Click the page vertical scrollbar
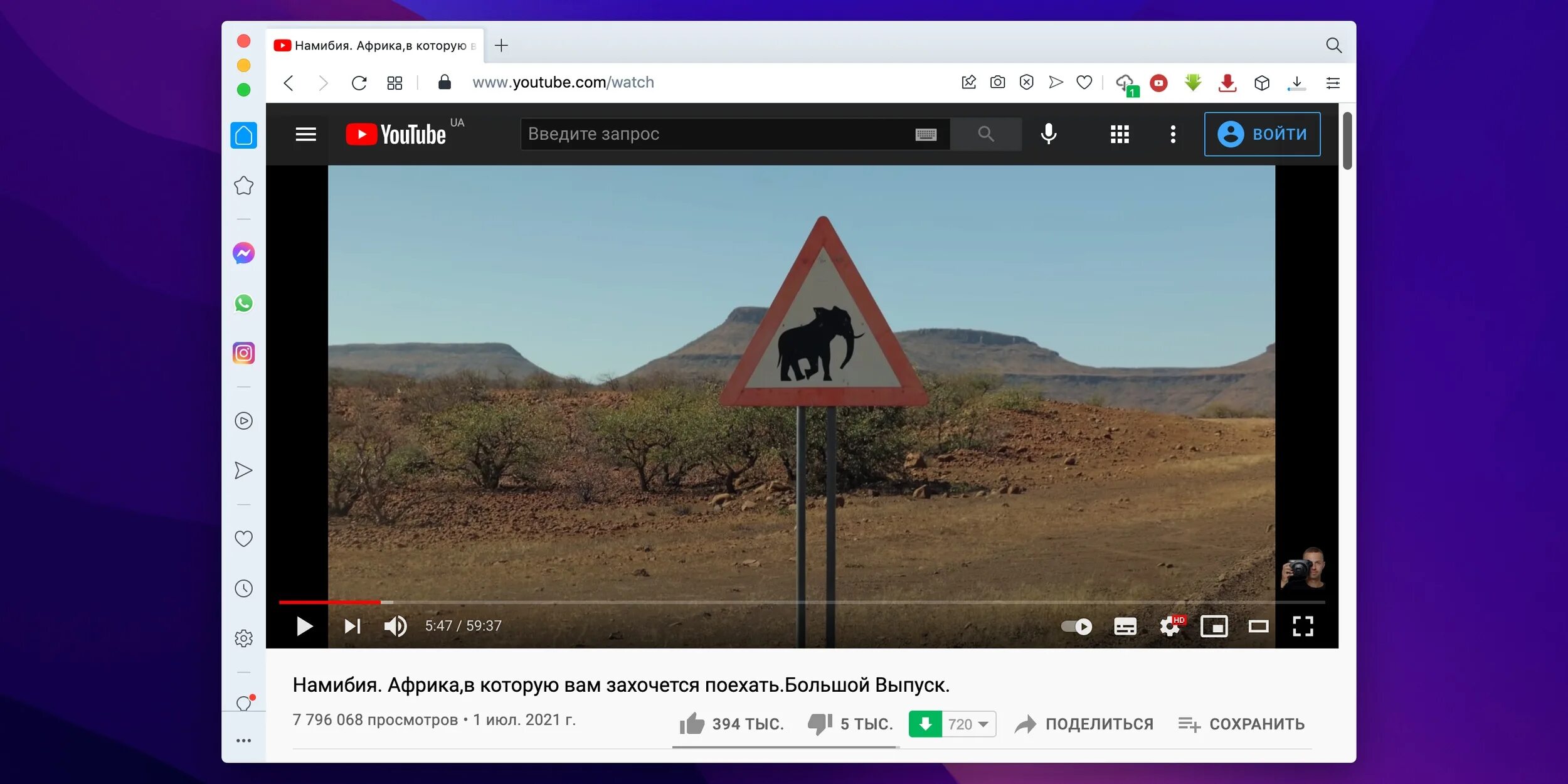This screenshot has width=1568, height=784. coord(1347,141)
